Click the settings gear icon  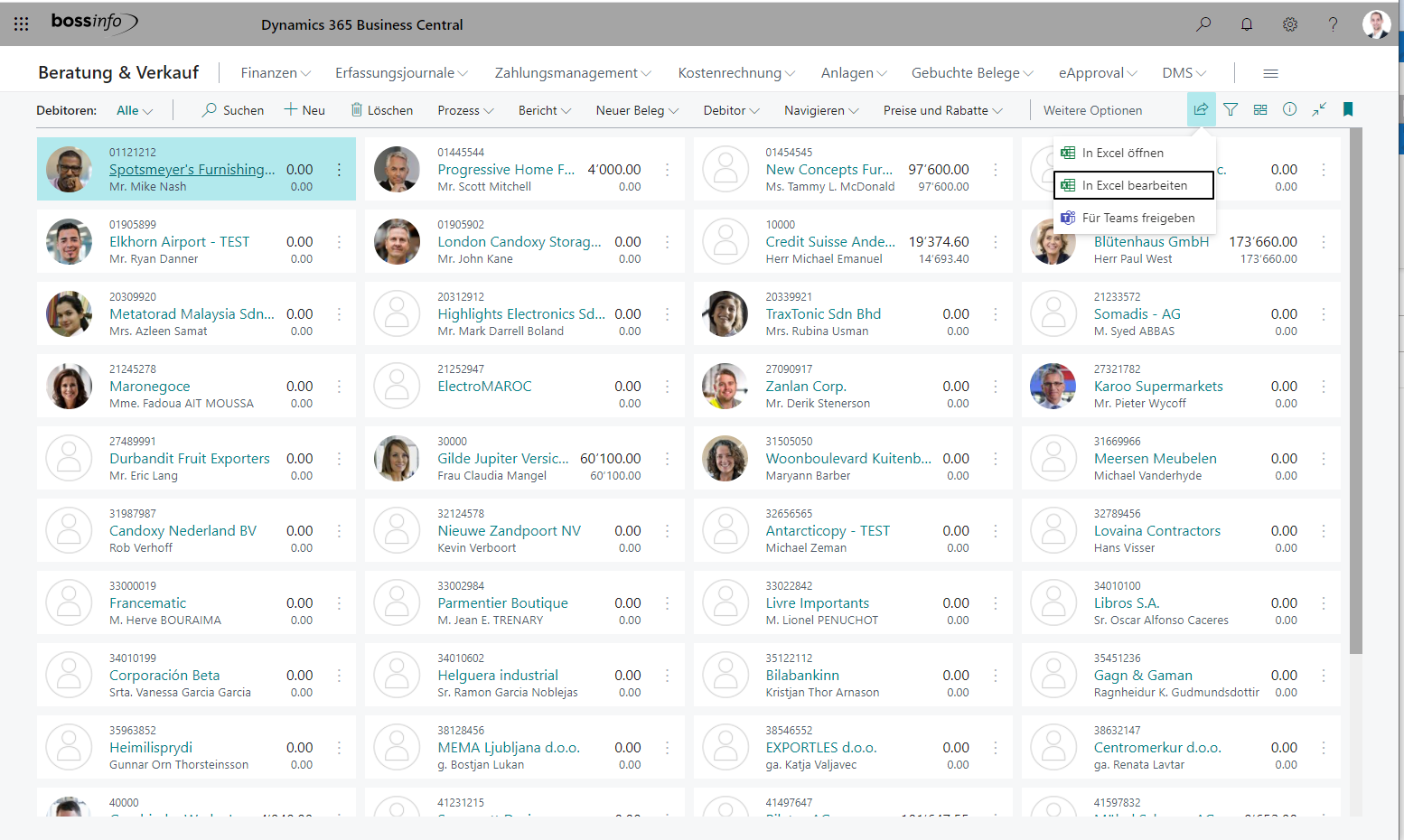(1290, 24)
